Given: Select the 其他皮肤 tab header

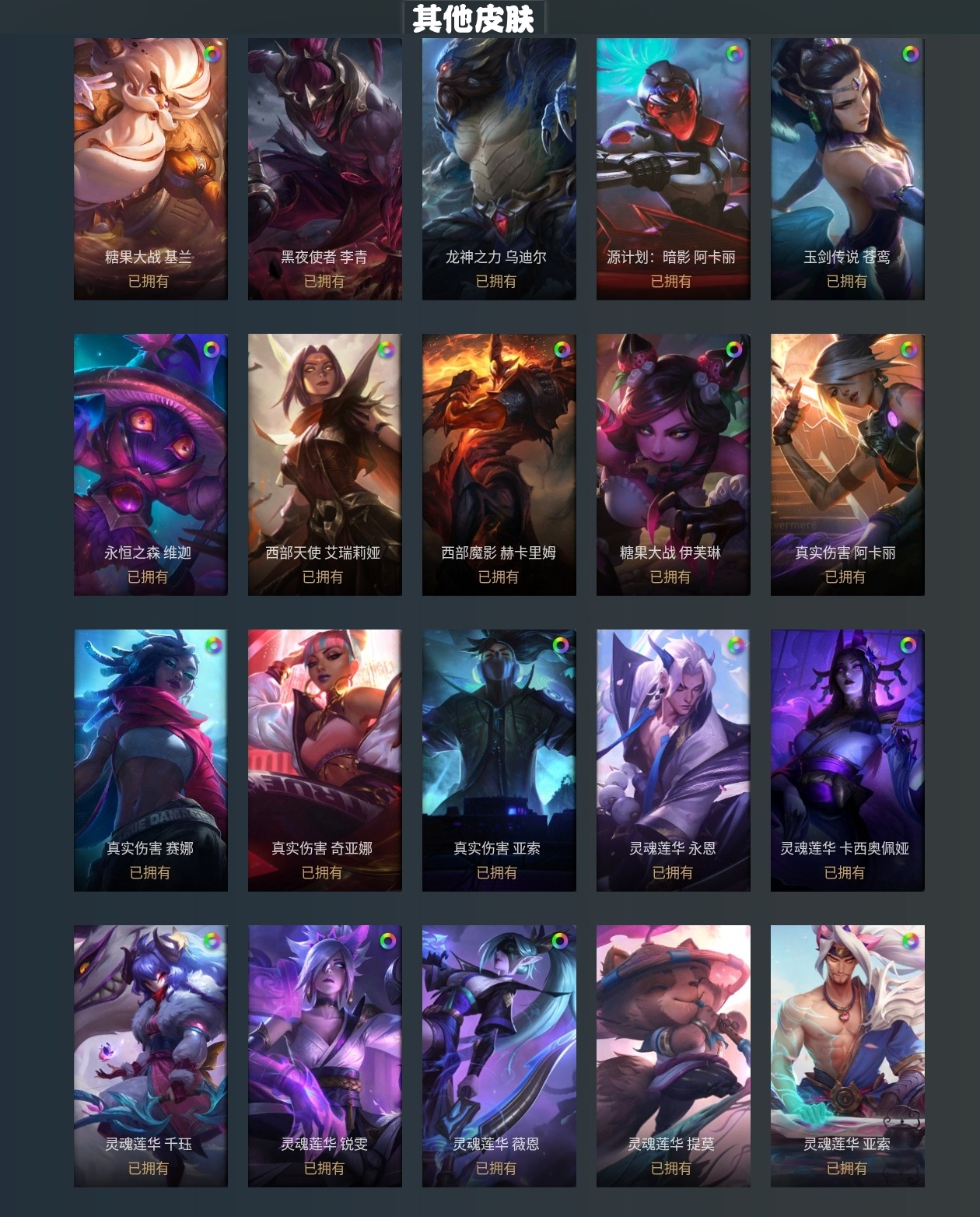Looking at the screenshot, I should click(x=474, y=18).
